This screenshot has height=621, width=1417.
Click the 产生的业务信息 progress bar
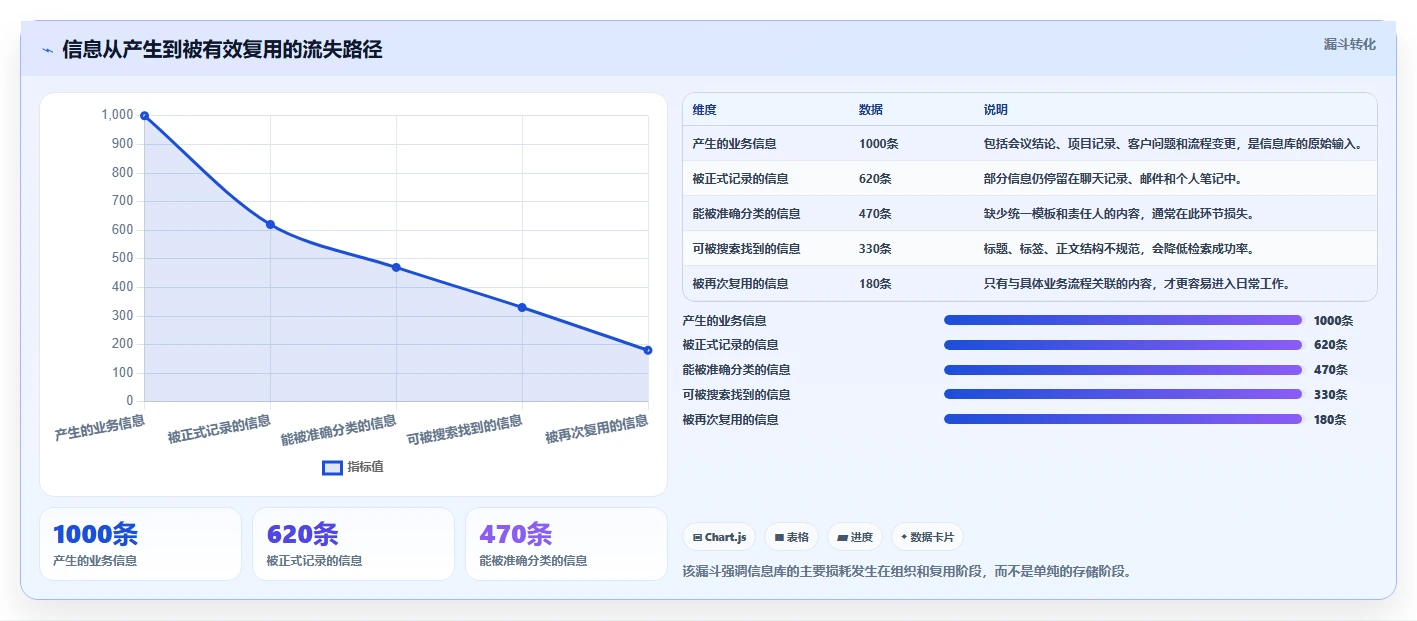click(x=1123, y=320)
